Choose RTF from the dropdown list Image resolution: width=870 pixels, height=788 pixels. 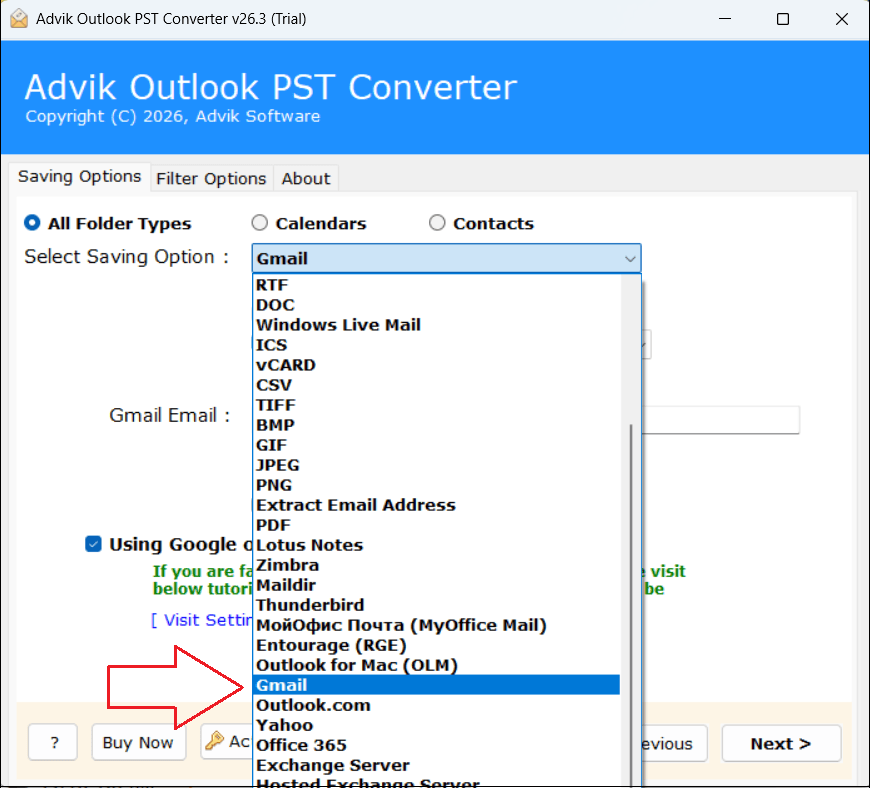(x=436, y=285)
